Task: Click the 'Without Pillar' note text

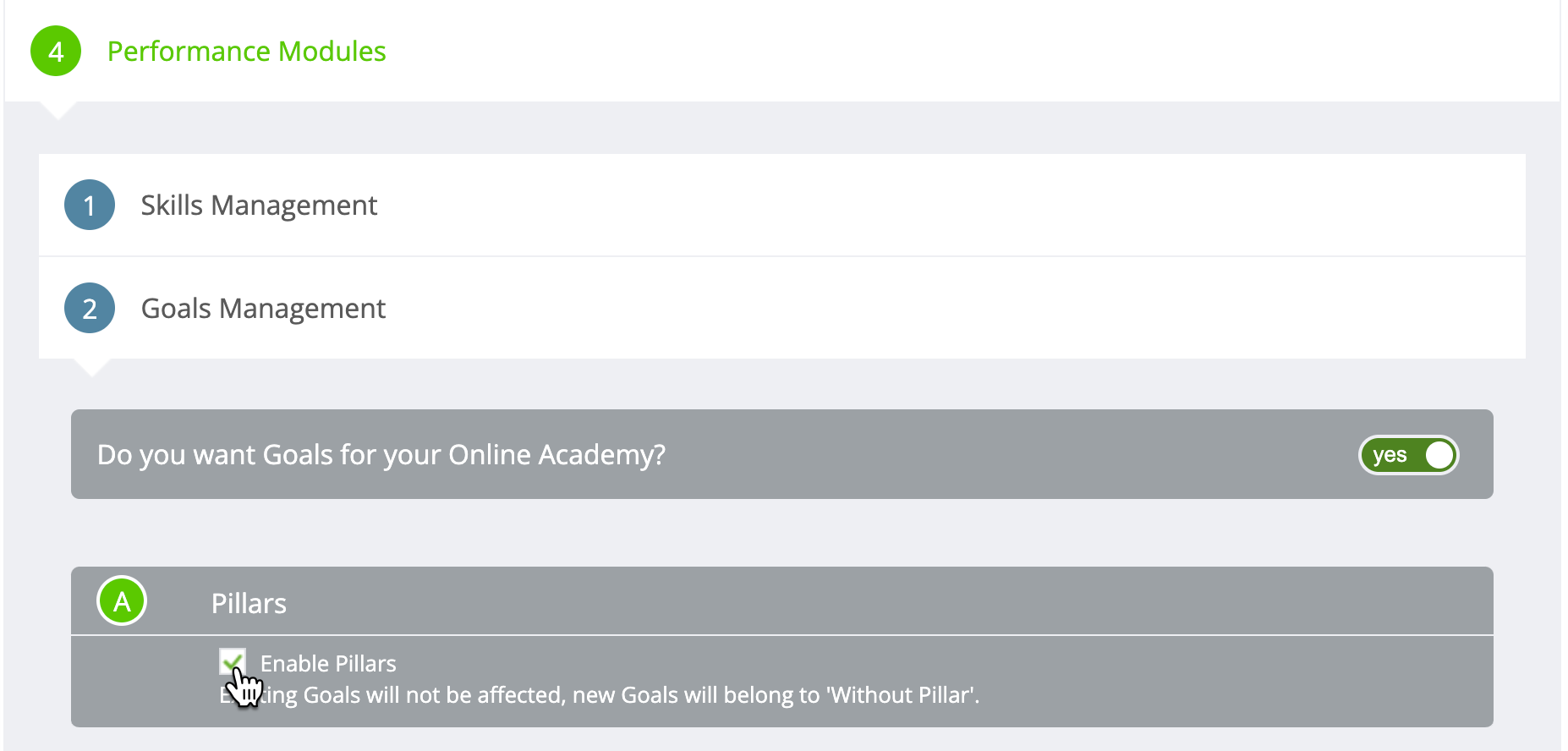Action: coord(599,695)
